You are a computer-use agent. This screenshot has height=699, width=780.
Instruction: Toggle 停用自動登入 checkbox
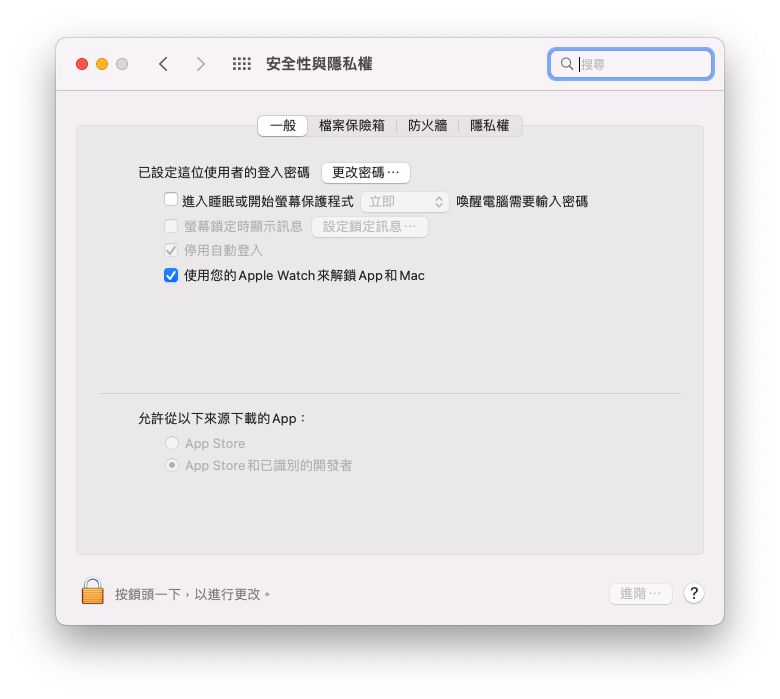(x=171, y=250)
